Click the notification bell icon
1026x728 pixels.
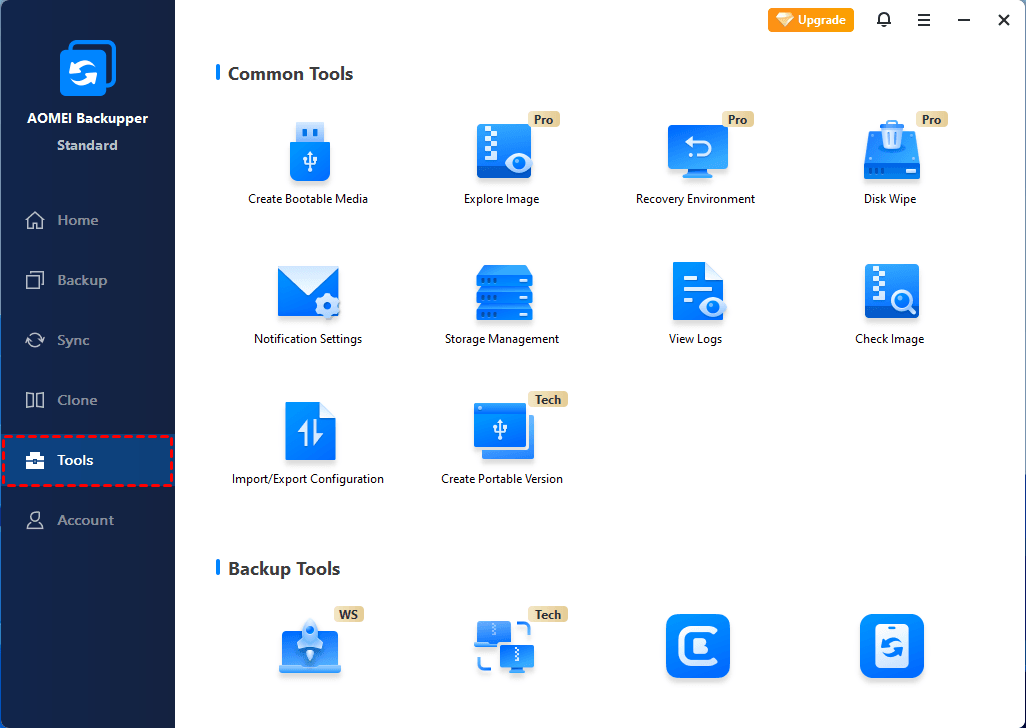(x=884, y=20)
